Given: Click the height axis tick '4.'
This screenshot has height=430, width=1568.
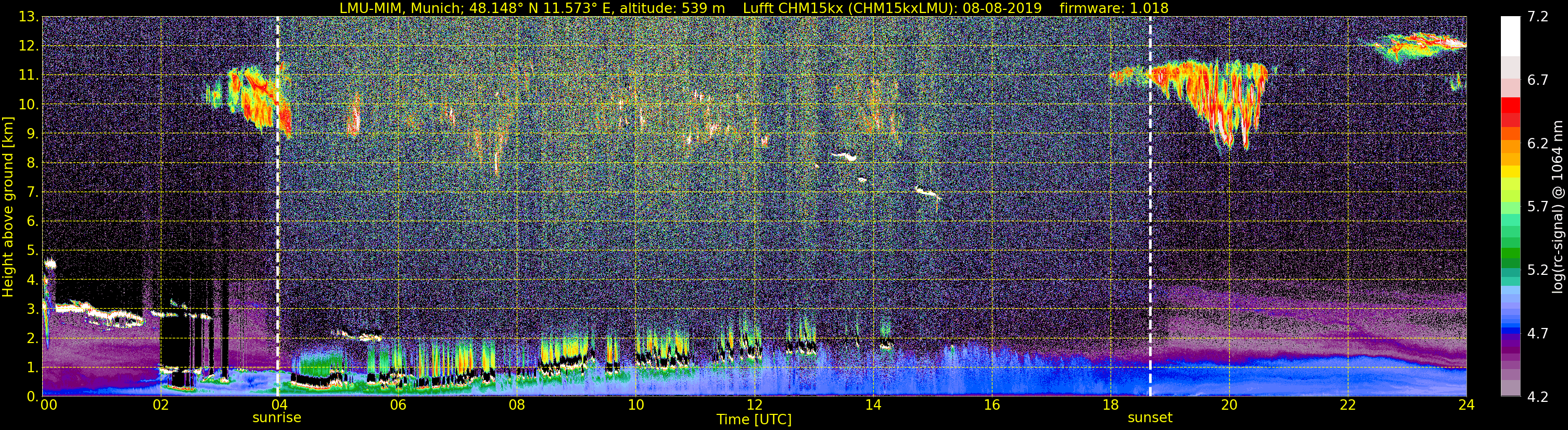Looking at the screenshot, I should [32, 280].
